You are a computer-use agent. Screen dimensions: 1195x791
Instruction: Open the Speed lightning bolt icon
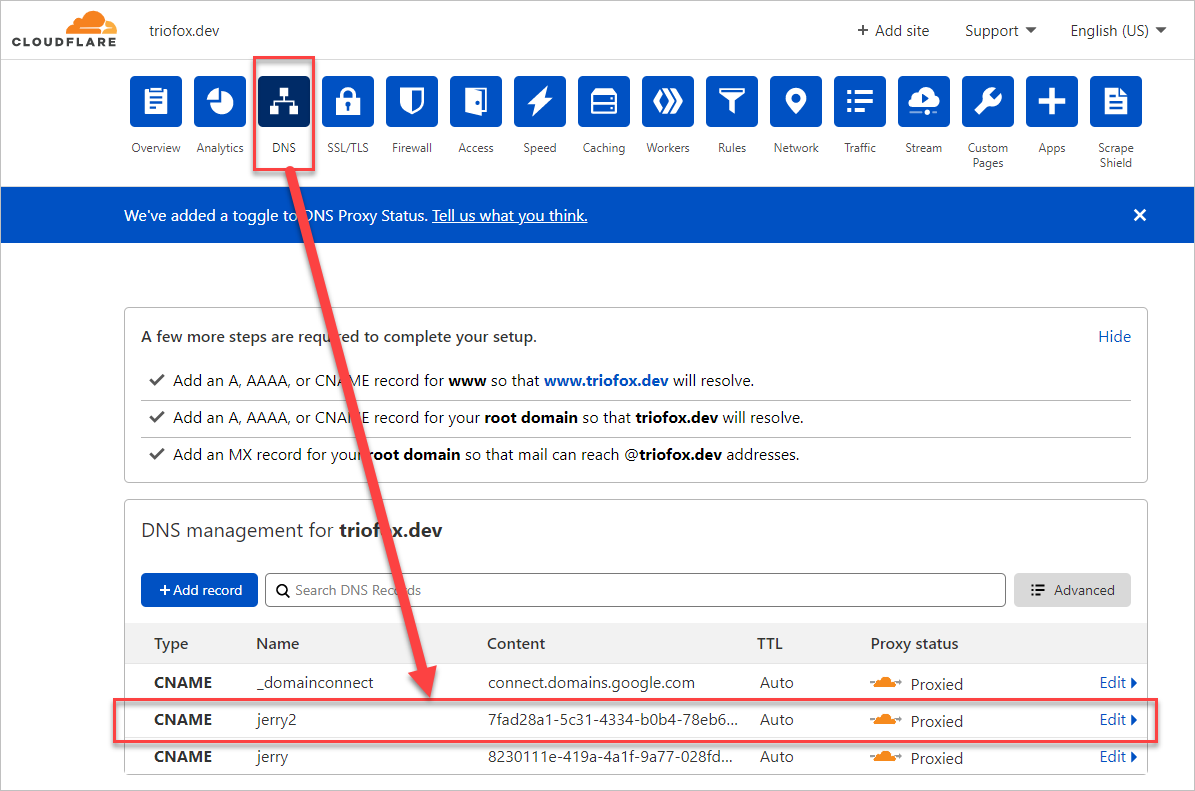(540, 101)
